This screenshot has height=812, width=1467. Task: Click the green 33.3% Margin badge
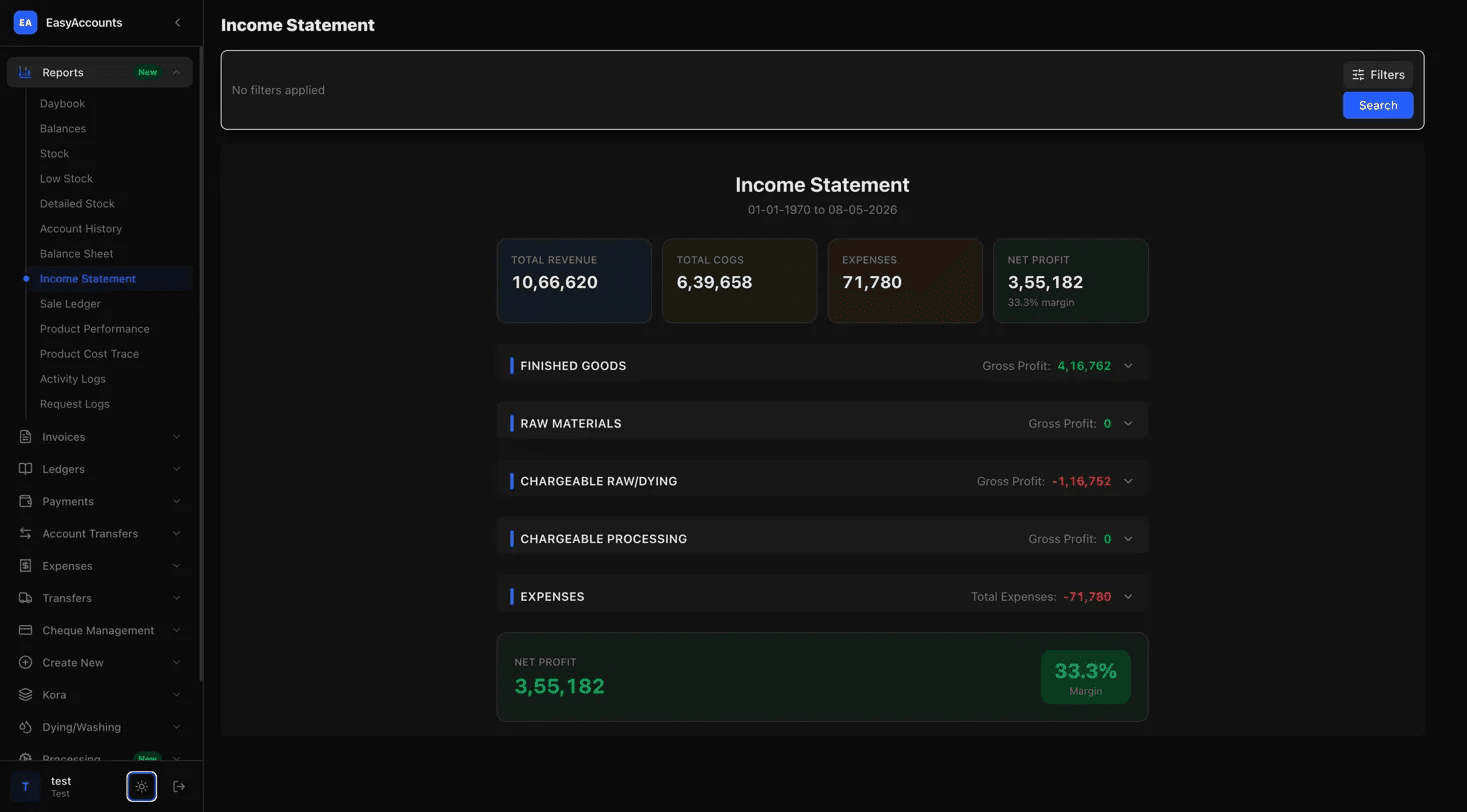click(1086, 677)
